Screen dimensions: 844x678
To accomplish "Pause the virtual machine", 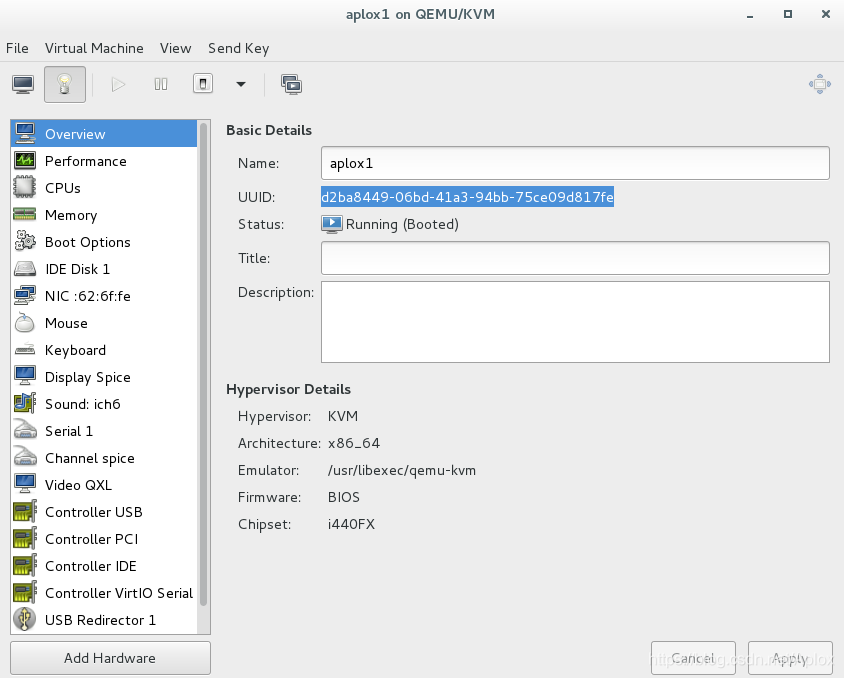I will [160, 84].
